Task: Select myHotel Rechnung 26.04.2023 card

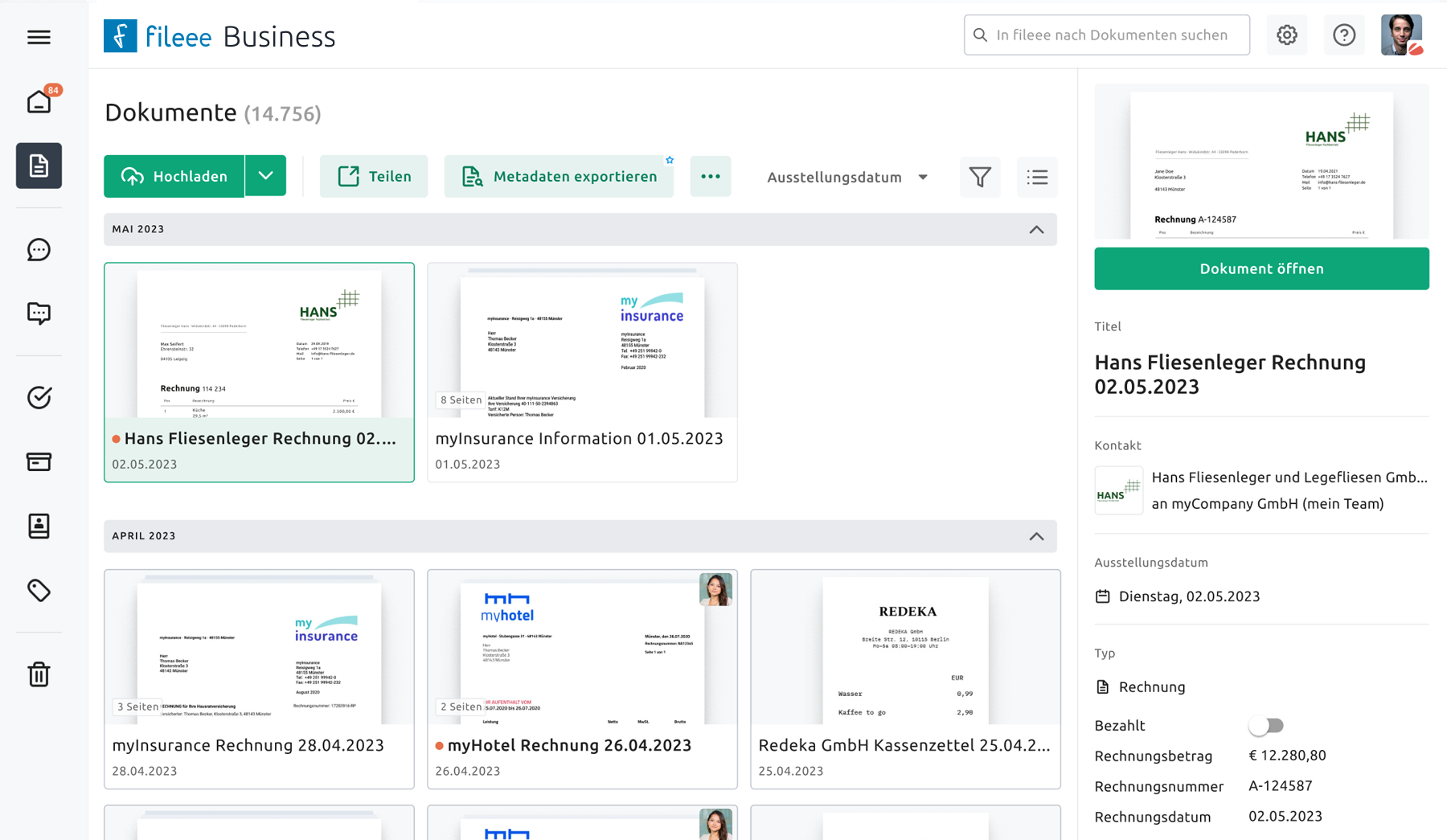Action: click(x=582, y=679)
